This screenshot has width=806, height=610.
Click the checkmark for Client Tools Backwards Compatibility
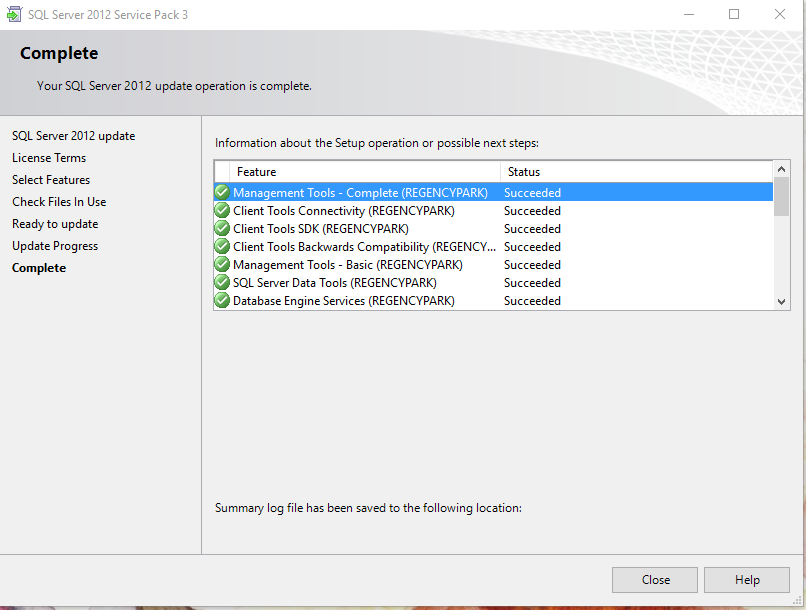point(221,246)
